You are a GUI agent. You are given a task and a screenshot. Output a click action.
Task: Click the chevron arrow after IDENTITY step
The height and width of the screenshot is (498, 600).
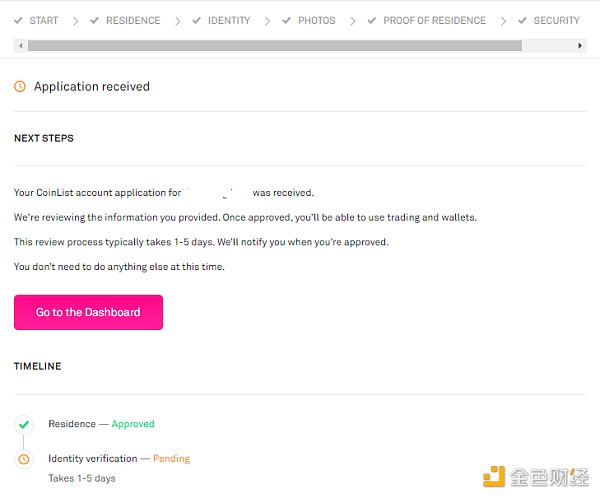(x=267, y=20)
